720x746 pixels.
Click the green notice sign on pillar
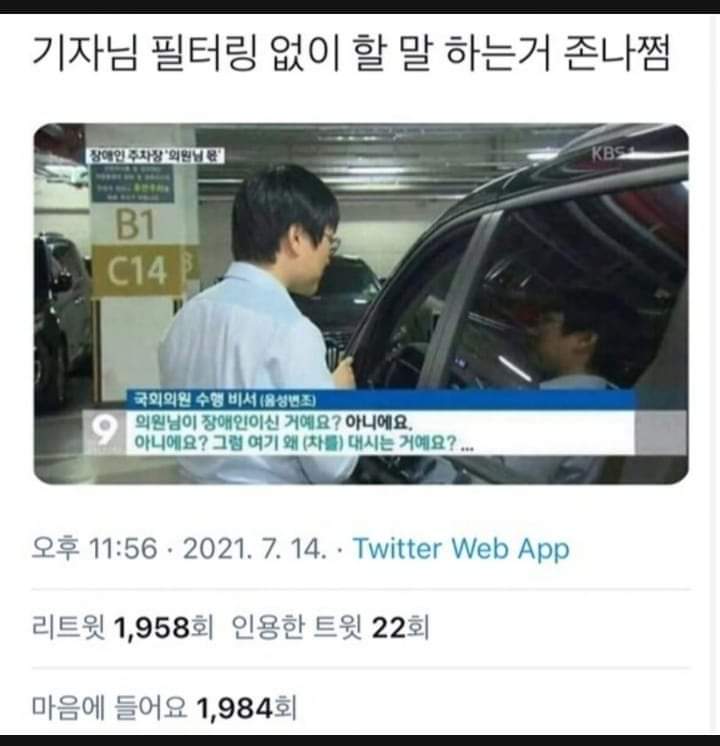coord(134,182)
